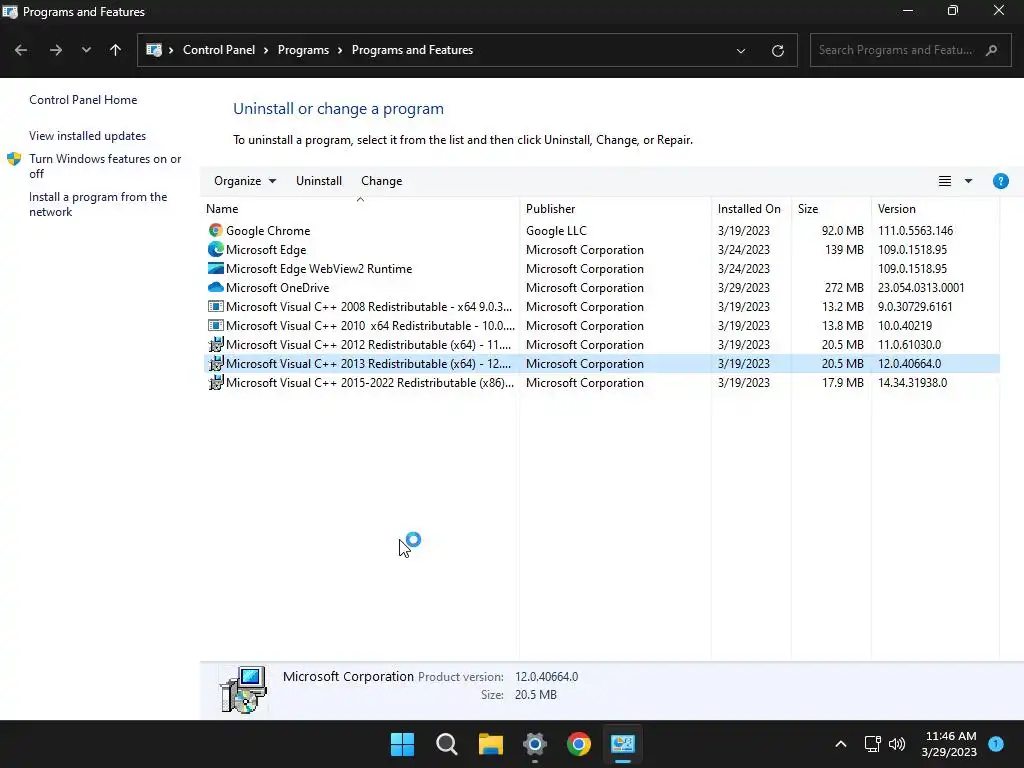This screenshot has height=768, width=1024.
Task: Expand chevron after Programs breadcrumb
Action: [x=340, y=50]
